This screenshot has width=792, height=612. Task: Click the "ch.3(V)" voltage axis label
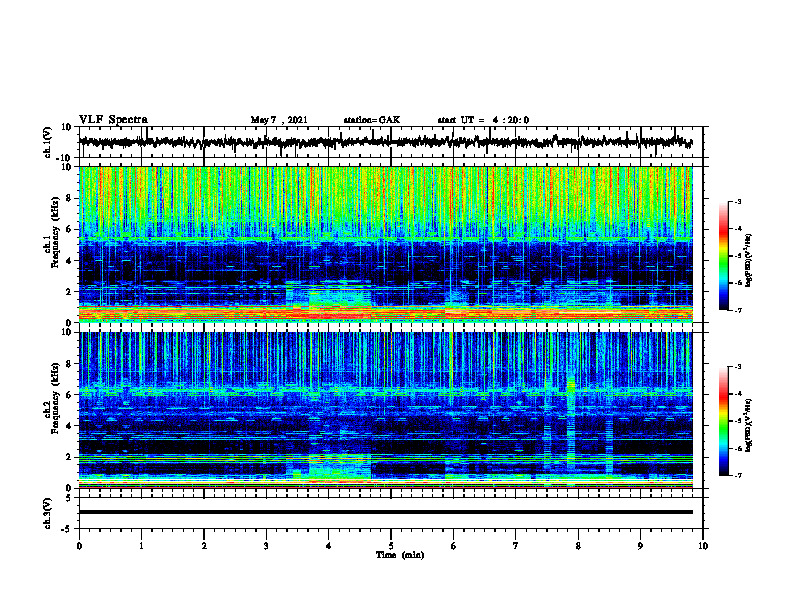[x=48, y=513]
